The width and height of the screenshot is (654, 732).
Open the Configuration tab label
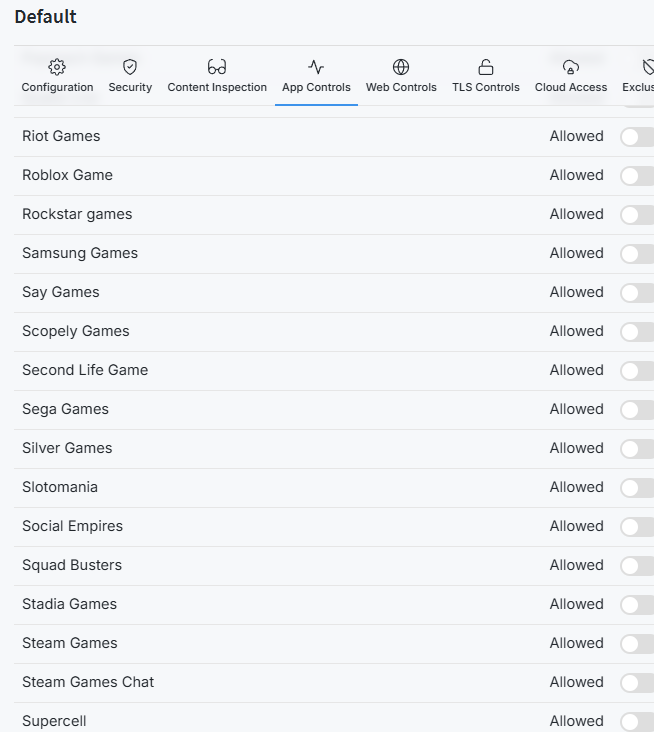point(57,87)
